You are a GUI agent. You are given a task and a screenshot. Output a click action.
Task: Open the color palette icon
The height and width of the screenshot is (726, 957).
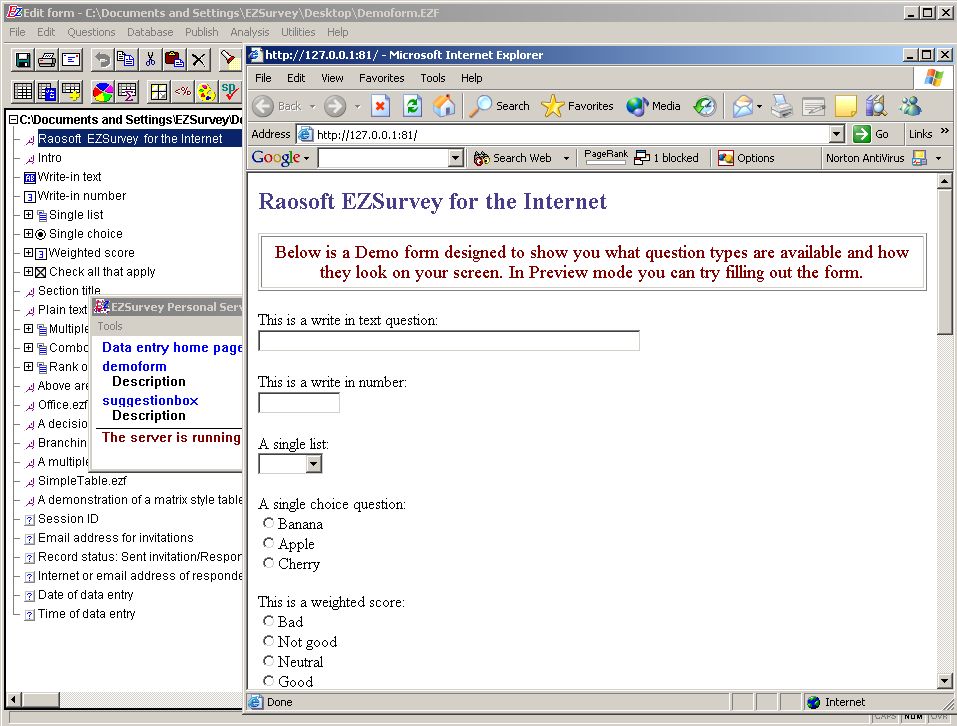pyautogui.click(x=207, y=92)
